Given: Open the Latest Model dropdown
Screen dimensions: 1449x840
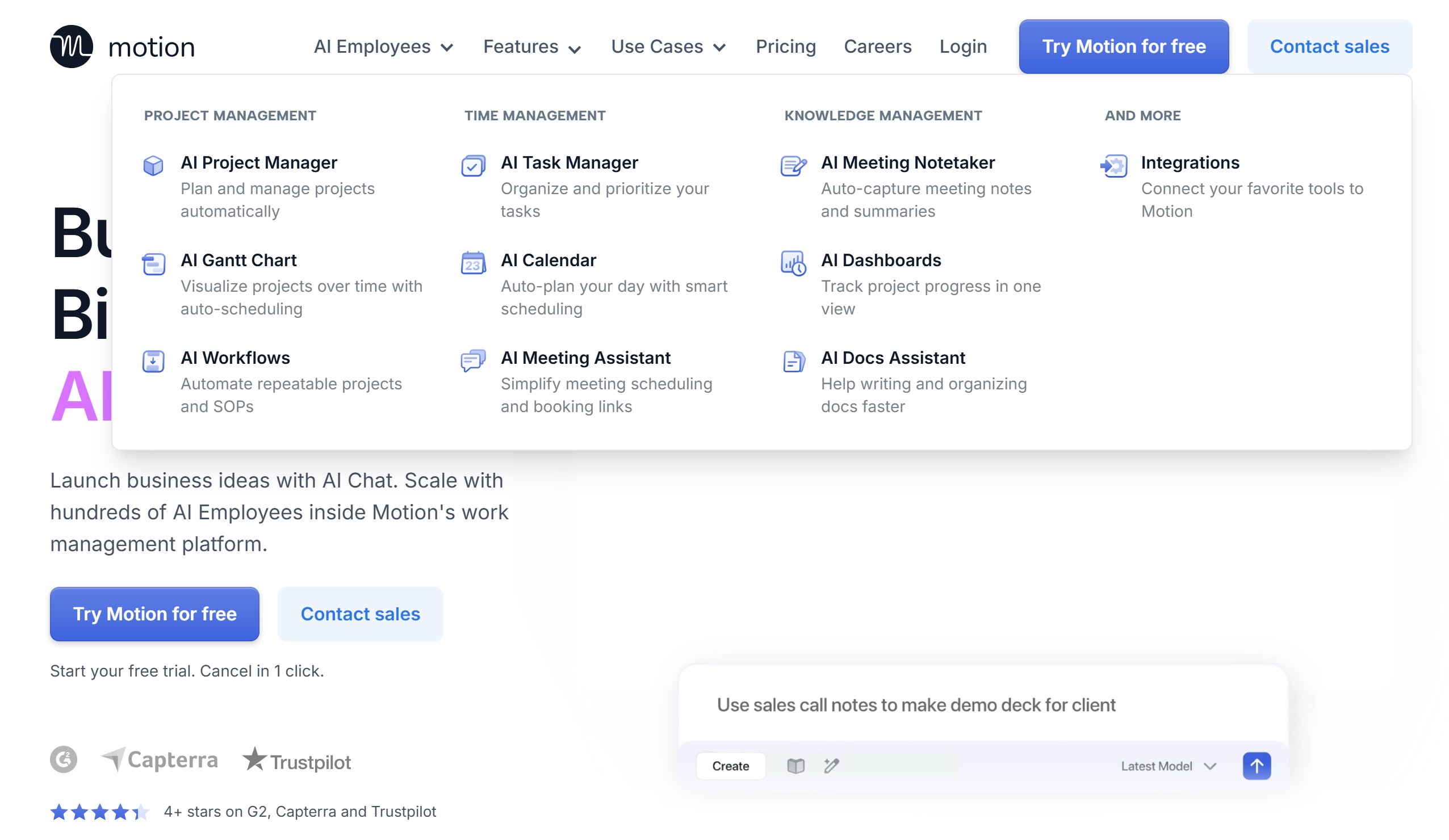Looking at the screenshot, I should (x=1169, y=766).
